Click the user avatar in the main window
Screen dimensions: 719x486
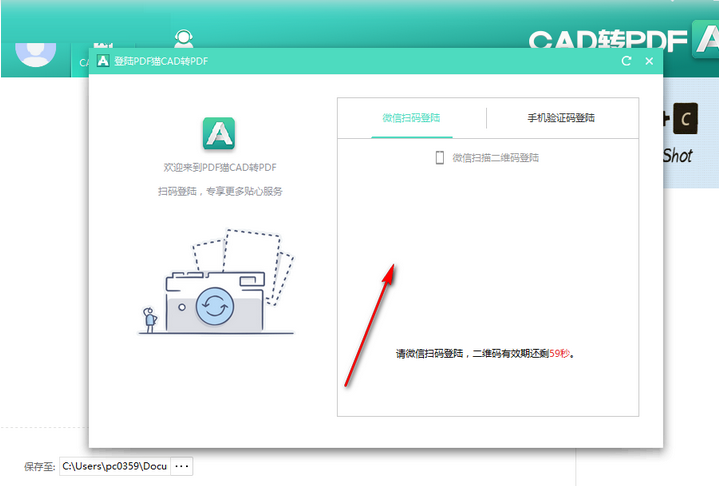36,54
